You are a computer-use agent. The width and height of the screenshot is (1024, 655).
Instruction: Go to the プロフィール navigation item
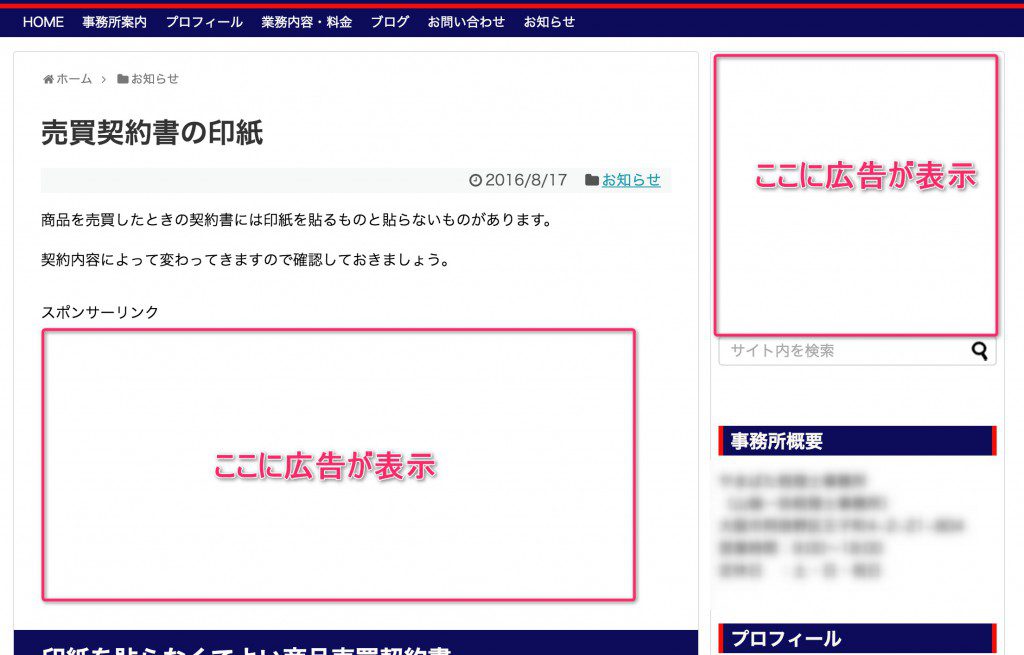tap(204, 22)
